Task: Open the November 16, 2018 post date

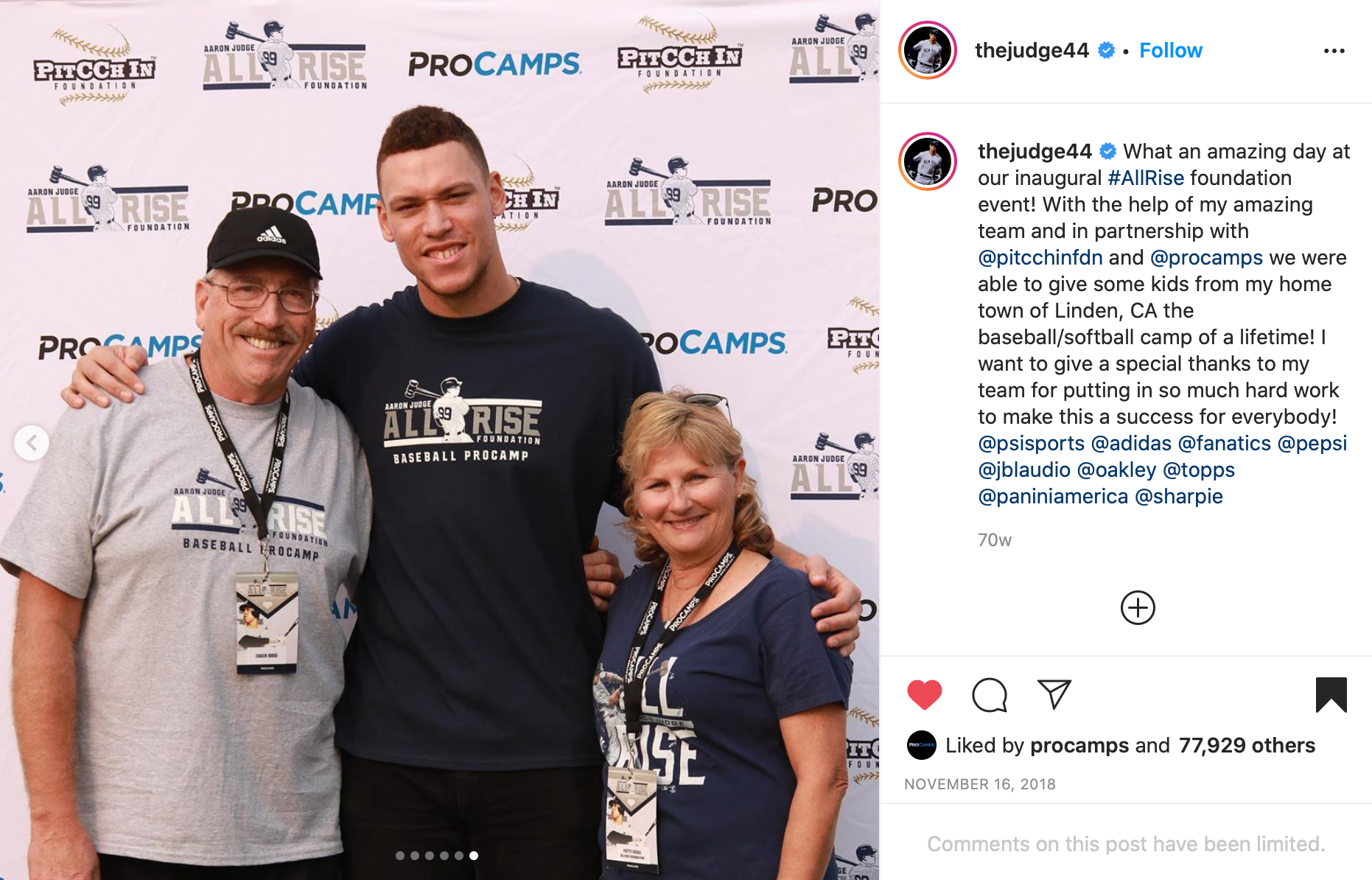Action: [x=979, y=784]
